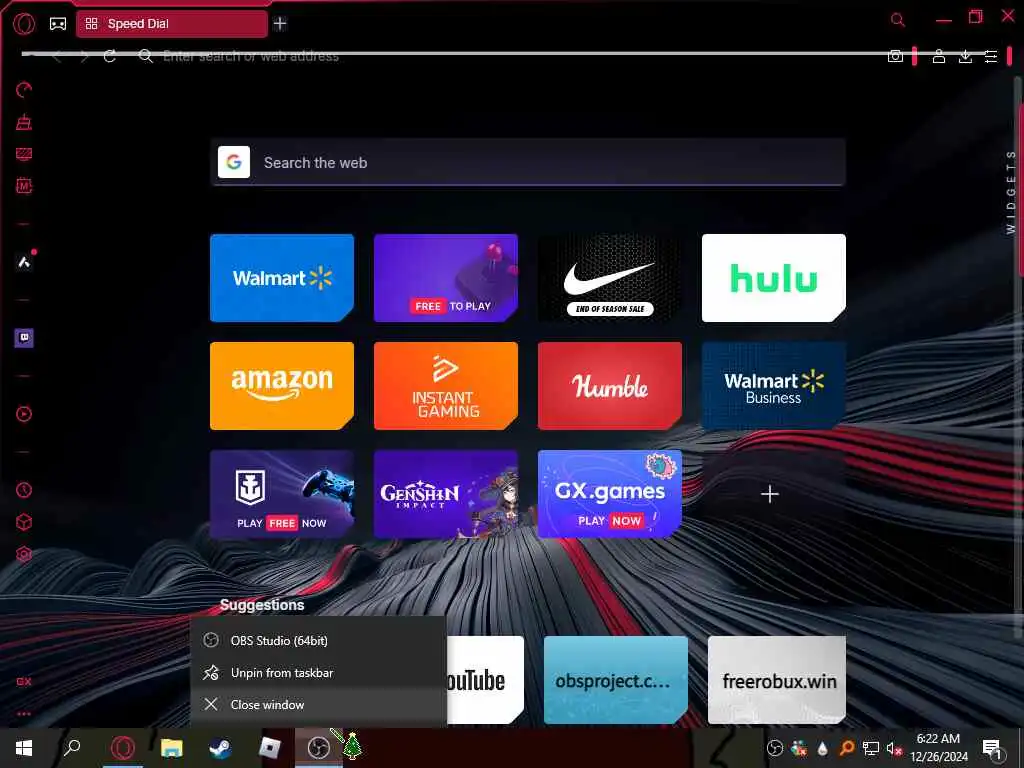This screenshot has height=768, width=1024.
Task: Open Steam from the taskbar
Action: 221,748
